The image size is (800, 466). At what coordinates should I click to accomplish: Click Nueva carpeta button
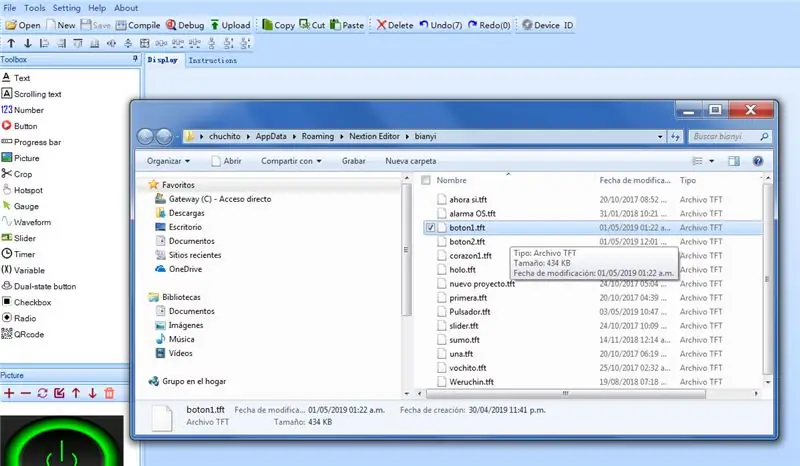(x=411, y=161)
